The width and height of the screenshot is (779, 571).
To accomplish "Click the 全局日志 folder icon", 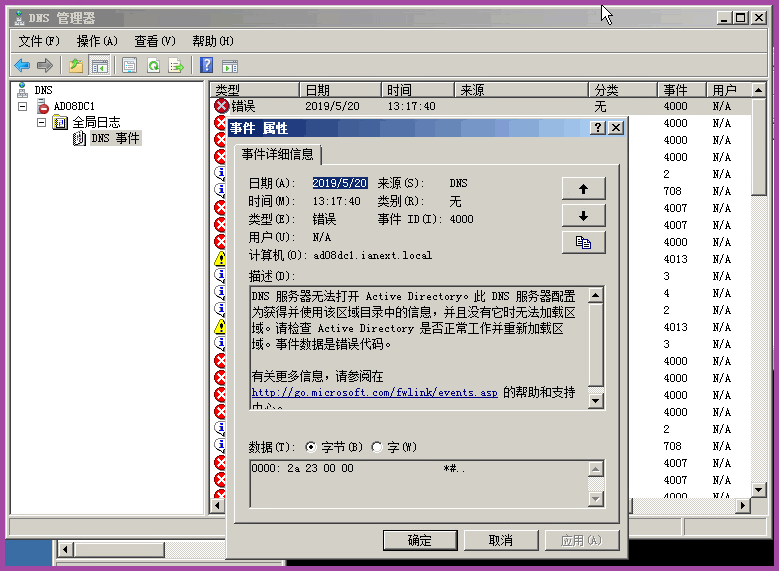I will [x=60, y=122].
